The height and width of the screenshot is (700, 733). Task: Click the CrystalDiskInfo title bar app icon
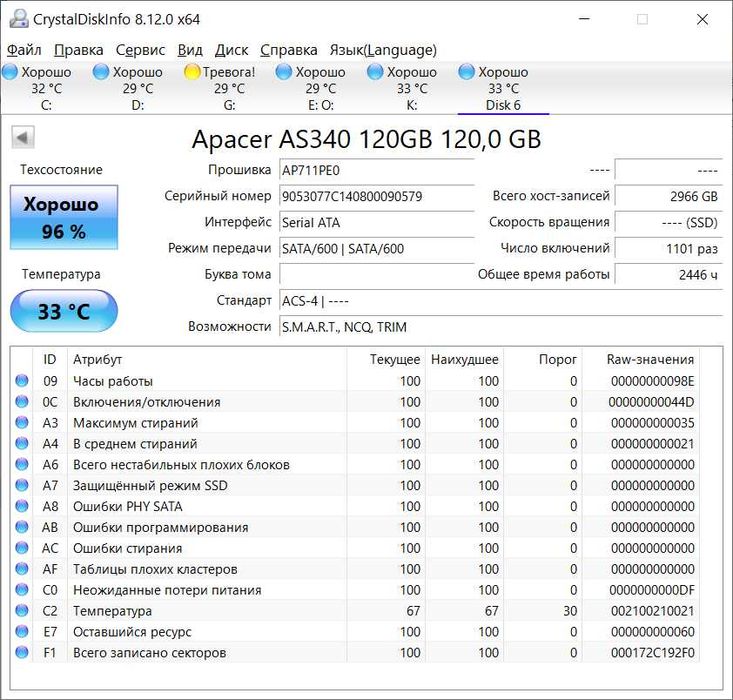(x=19, y=19)
